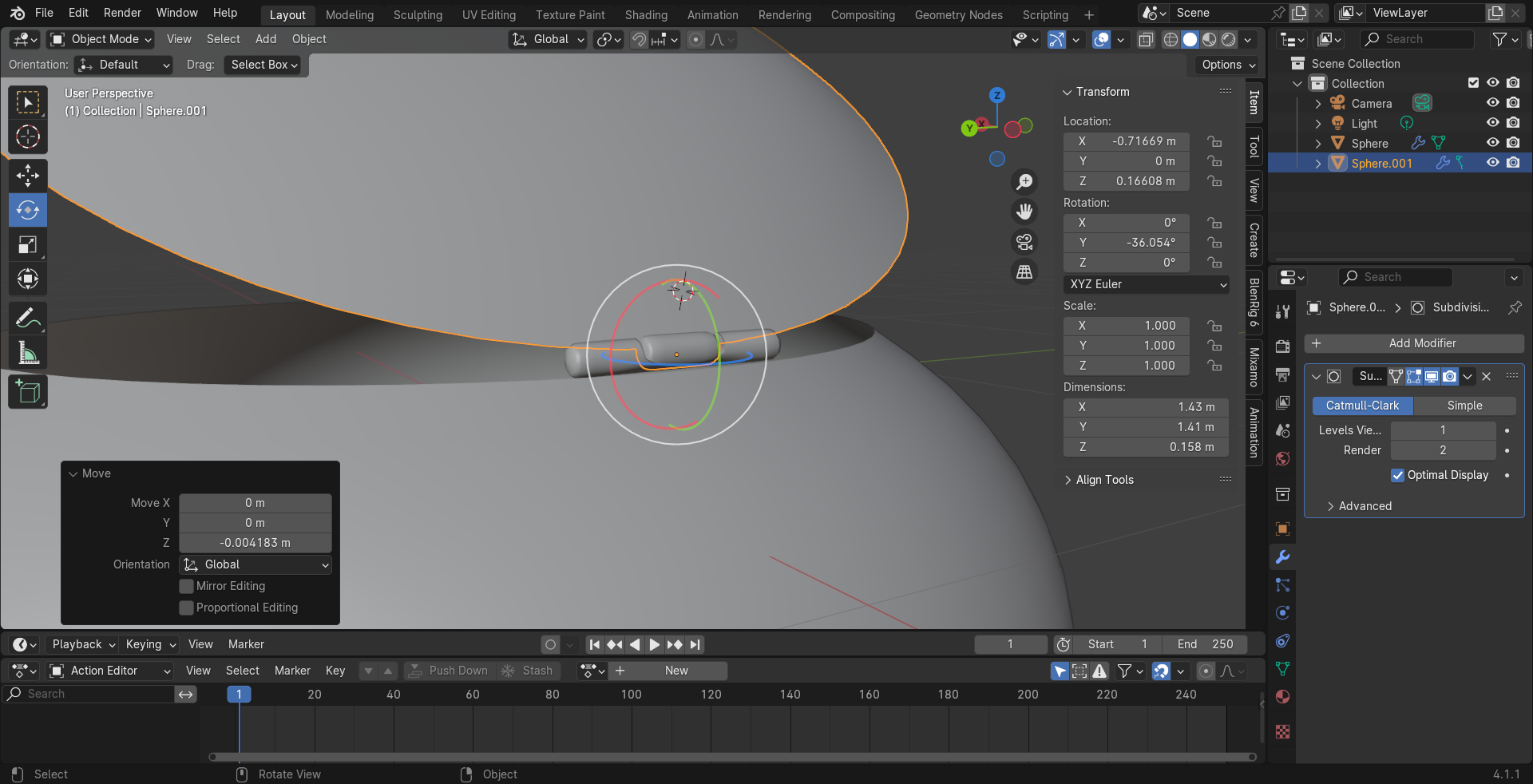Open the Move Orientation Global dropdown
Screen dimensions: 1533x784
[255, 564]
